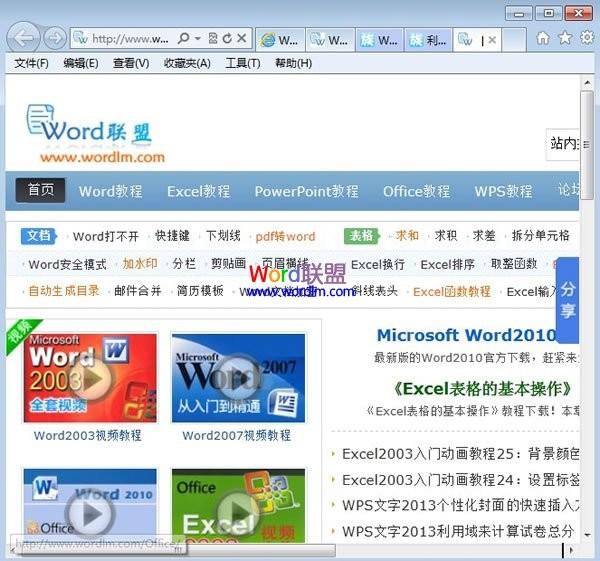This screenshot has width=600, height=561.
Task: Open the 自动生成目录 link
Action: tap(64, 291)
